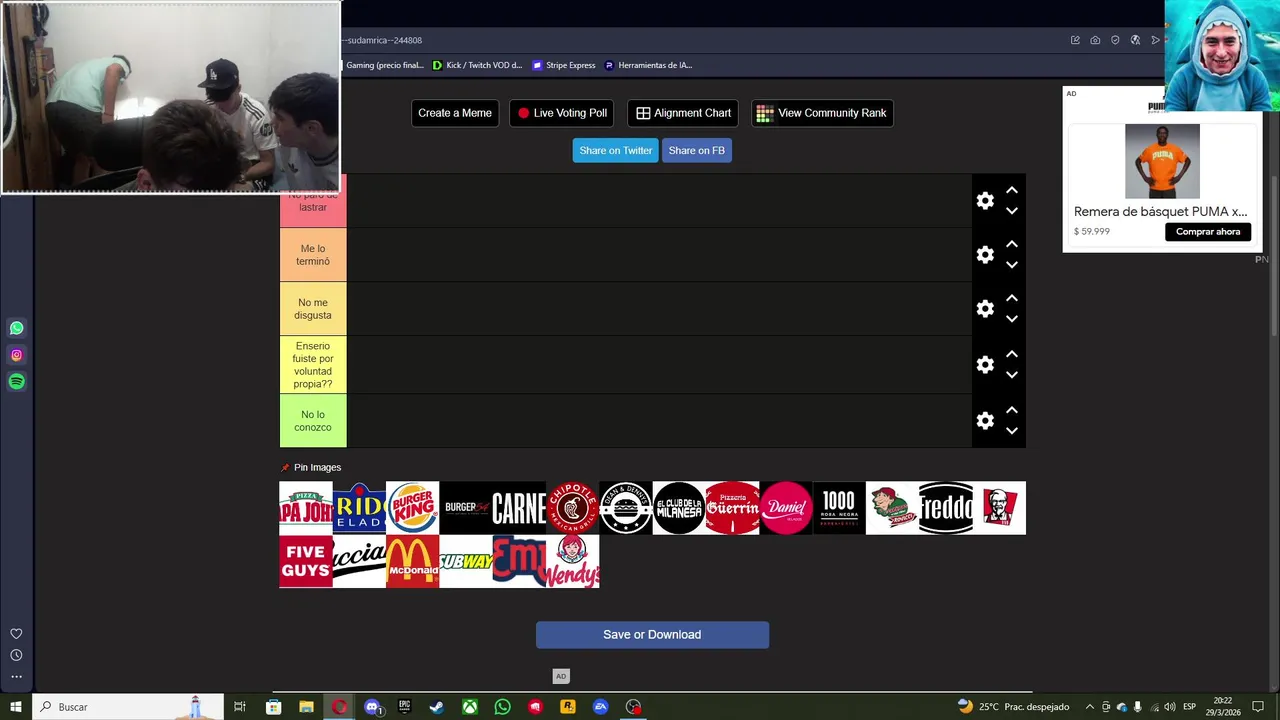The width and height of the screenshot is (1280, 720).
Task: Click the 'No me disgusta' tier label
Action: click(x=313, y=309)
